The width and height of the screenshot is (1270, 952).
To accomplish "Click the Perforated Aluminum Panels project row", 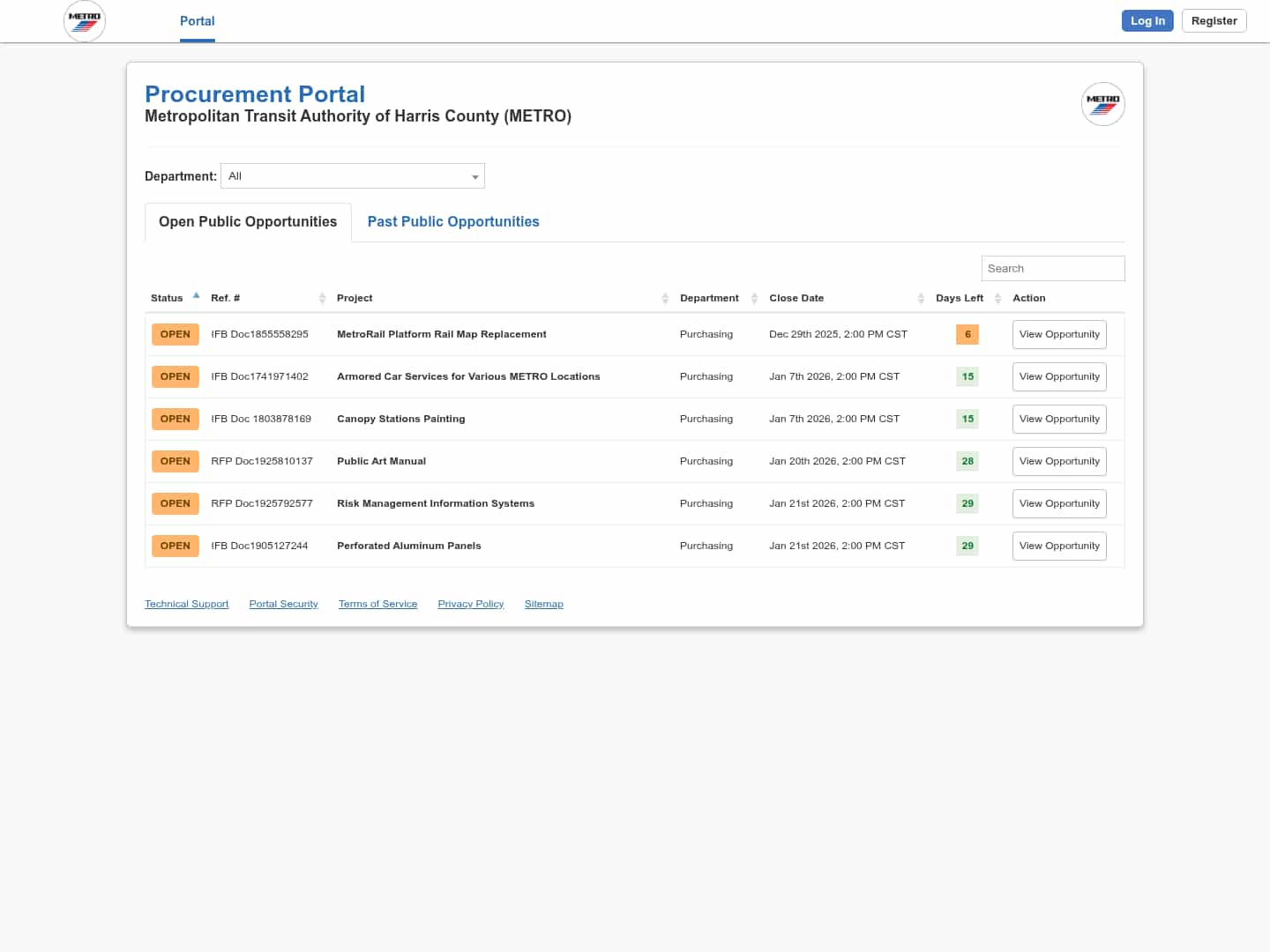I will tap(409, 547).
